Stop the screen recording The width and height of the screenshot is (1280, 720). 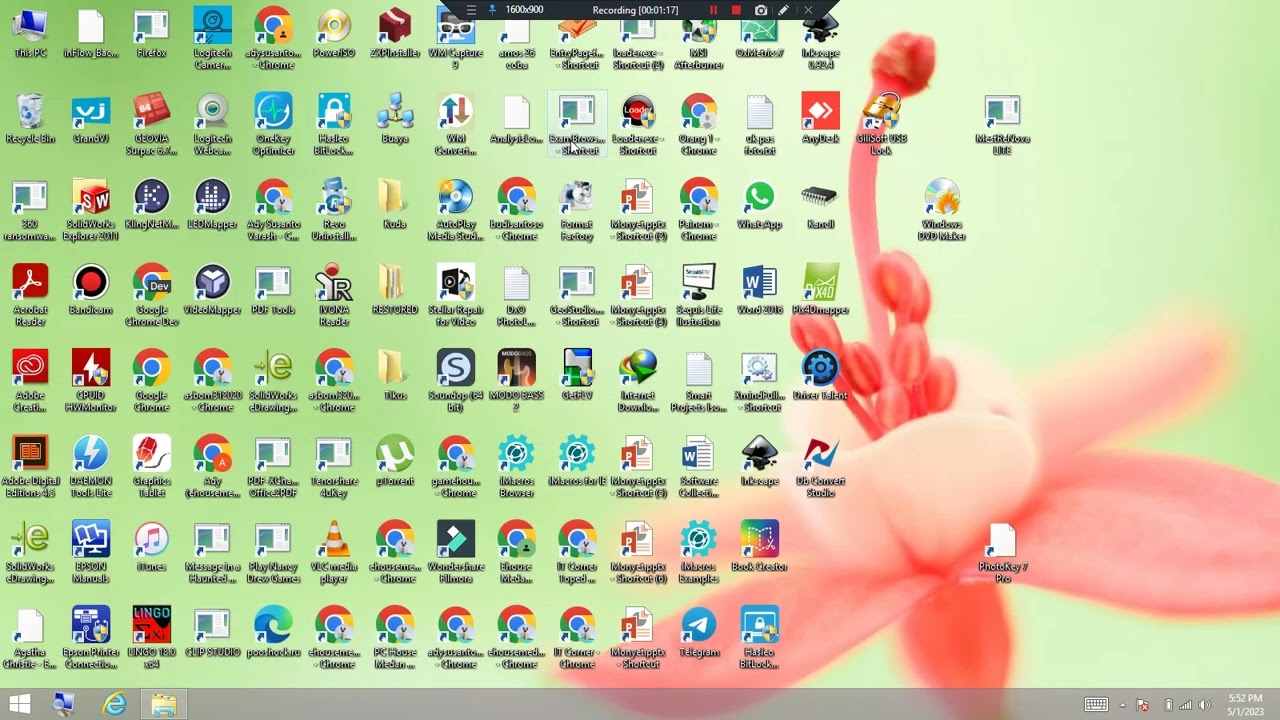click(736, 10)
